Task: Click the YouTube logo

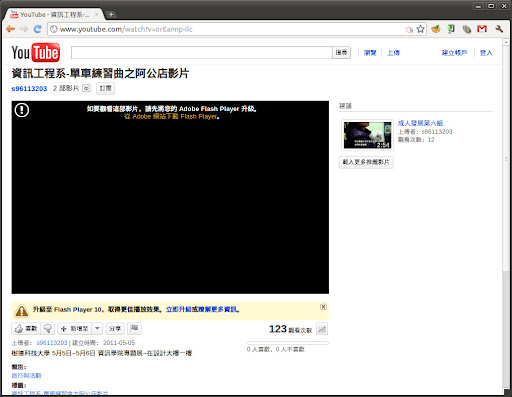Action: 36,53
